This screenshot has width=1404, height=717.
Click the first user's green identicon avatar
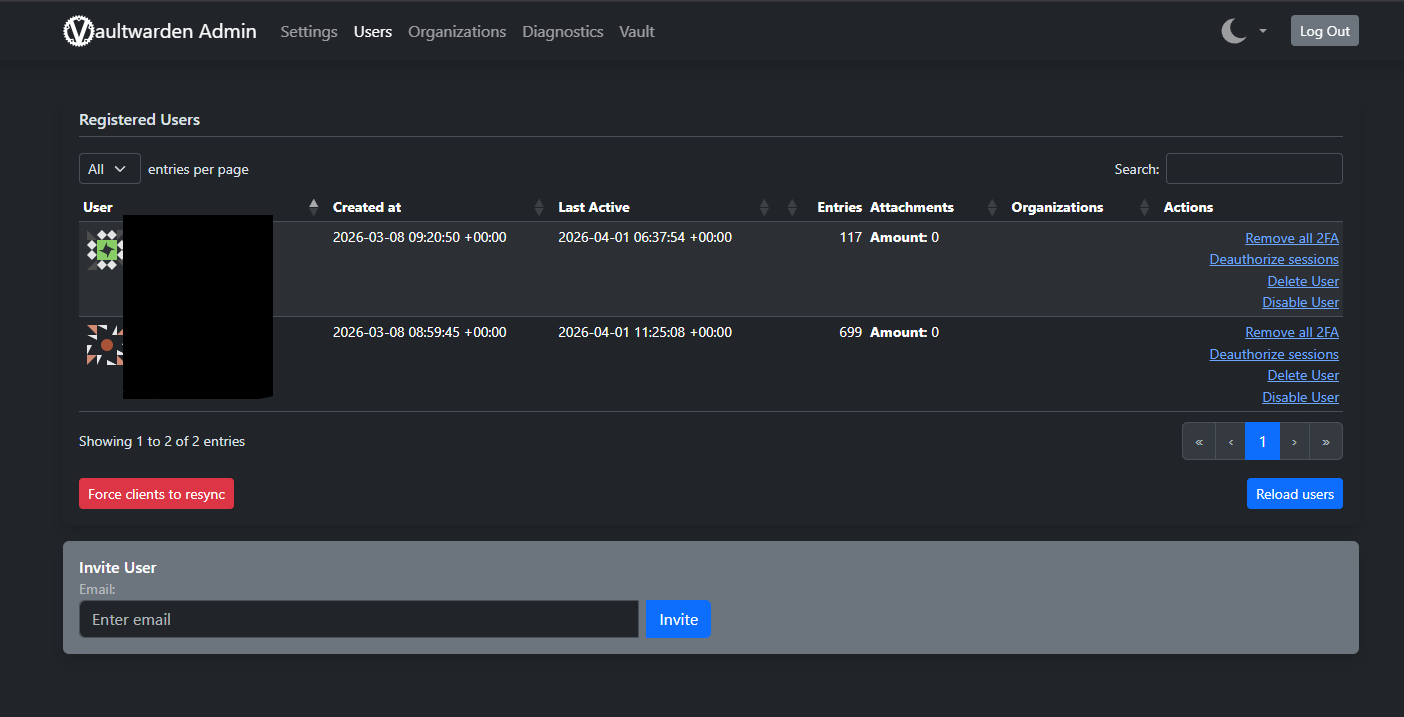(104, 250)
